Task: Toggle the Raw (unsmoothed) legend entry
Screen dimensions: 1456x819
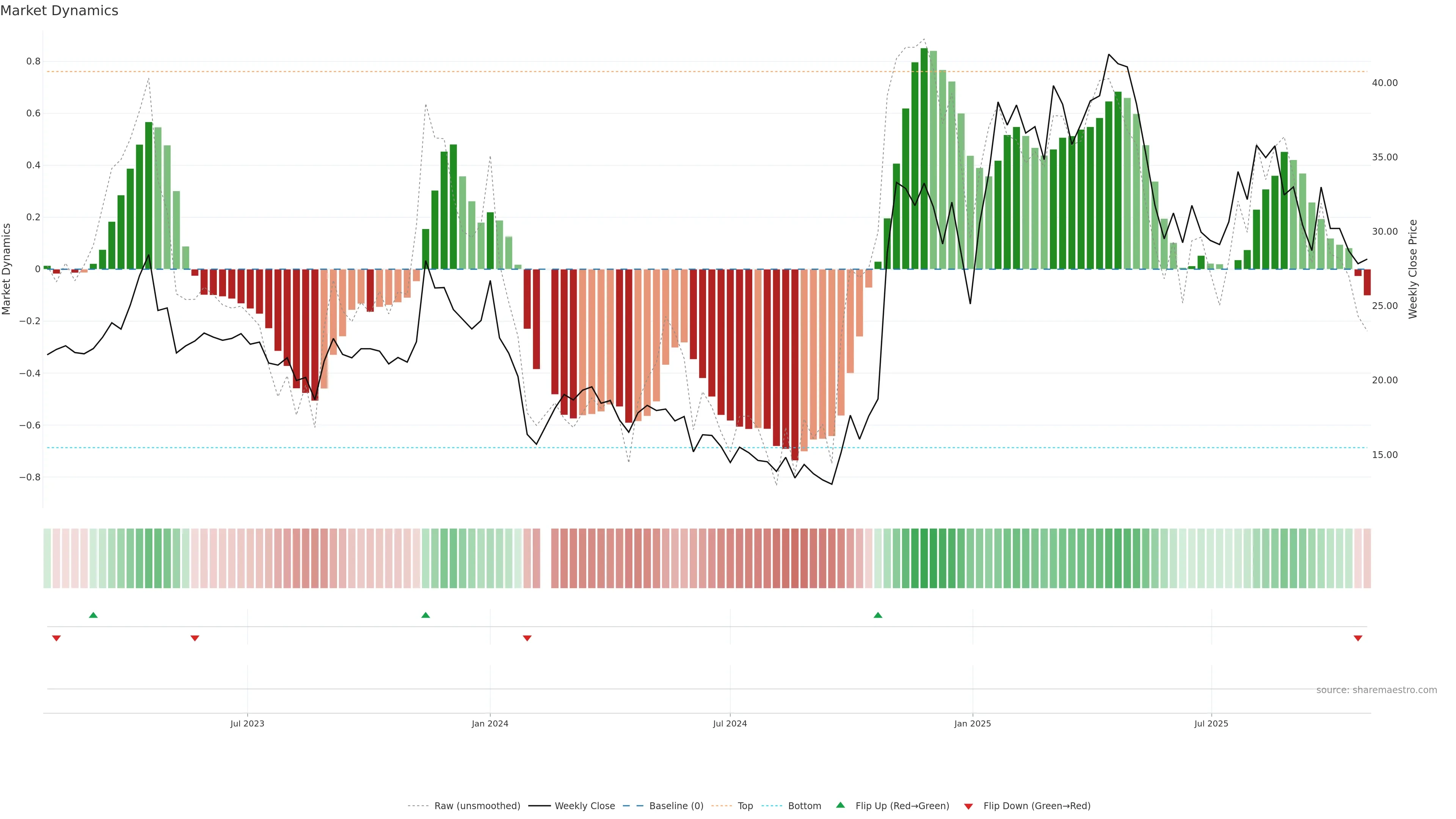Action: pyautogui.click(x=477, y=806)
